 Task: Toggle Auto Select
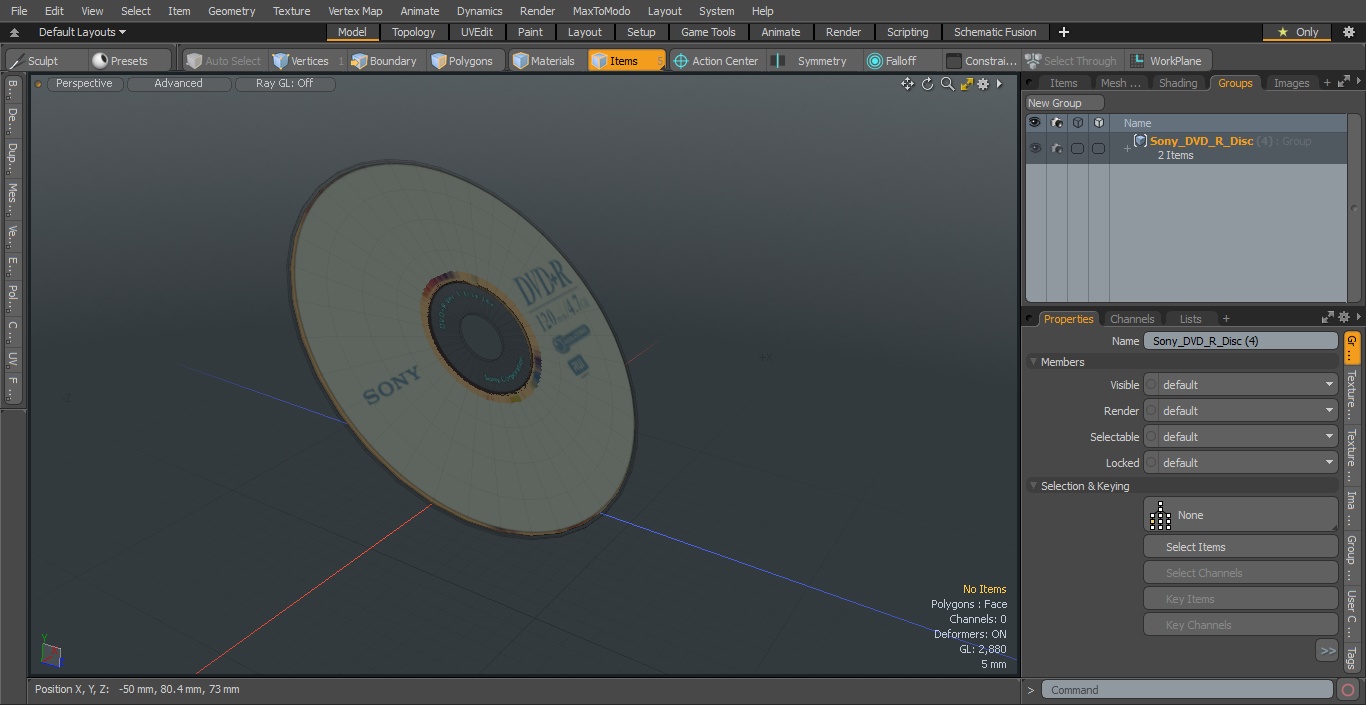pyautogui.click(x=223, y=61)
